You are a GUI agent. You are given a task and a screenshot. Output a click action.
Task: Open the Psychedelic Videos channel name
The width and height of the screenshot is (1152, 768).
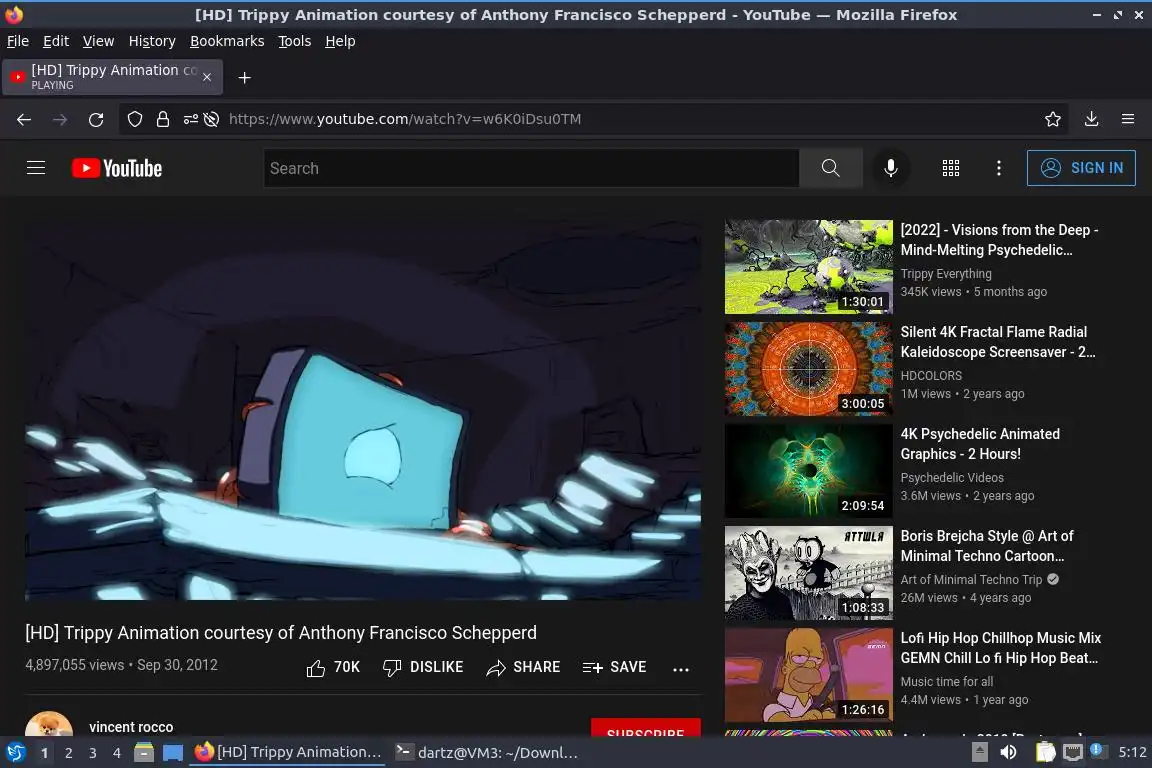(x=951, y=478)
